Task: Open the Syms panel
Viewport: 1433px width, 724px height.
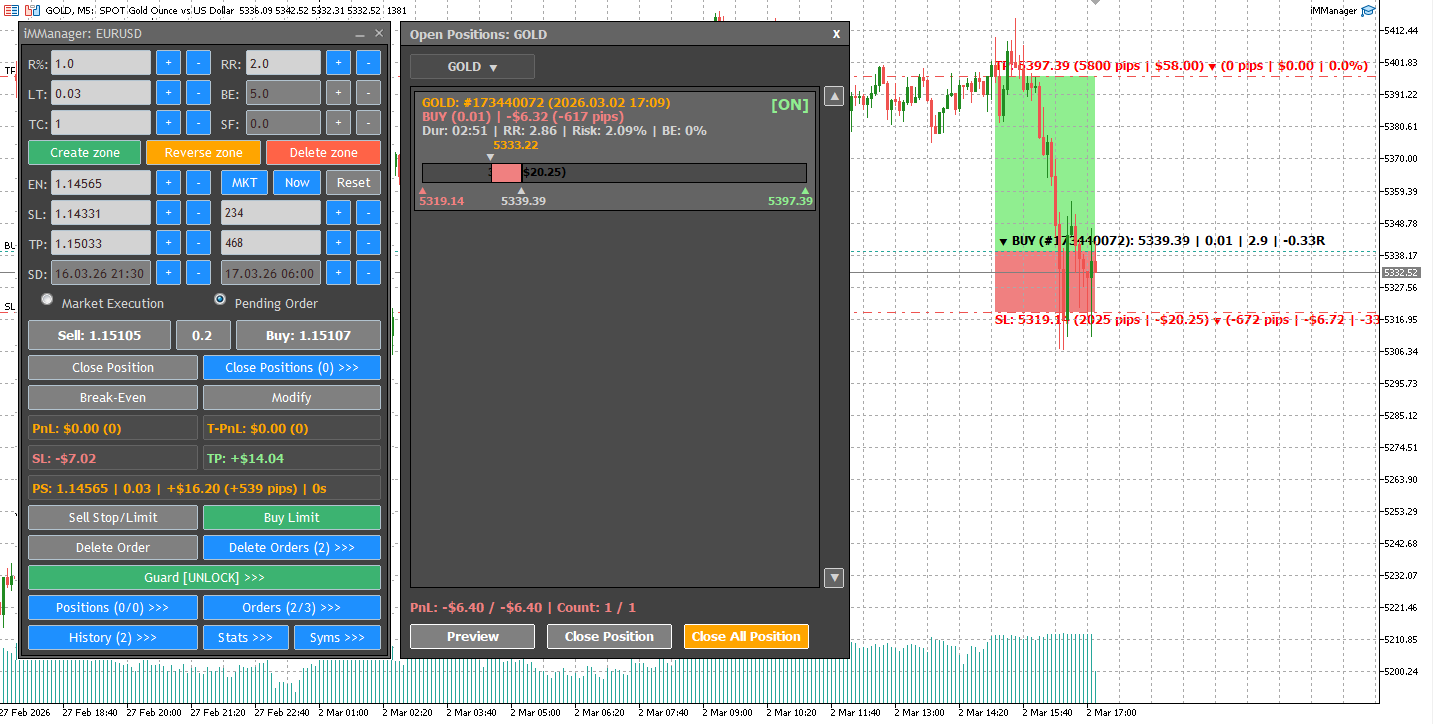Action: [337, 637]
